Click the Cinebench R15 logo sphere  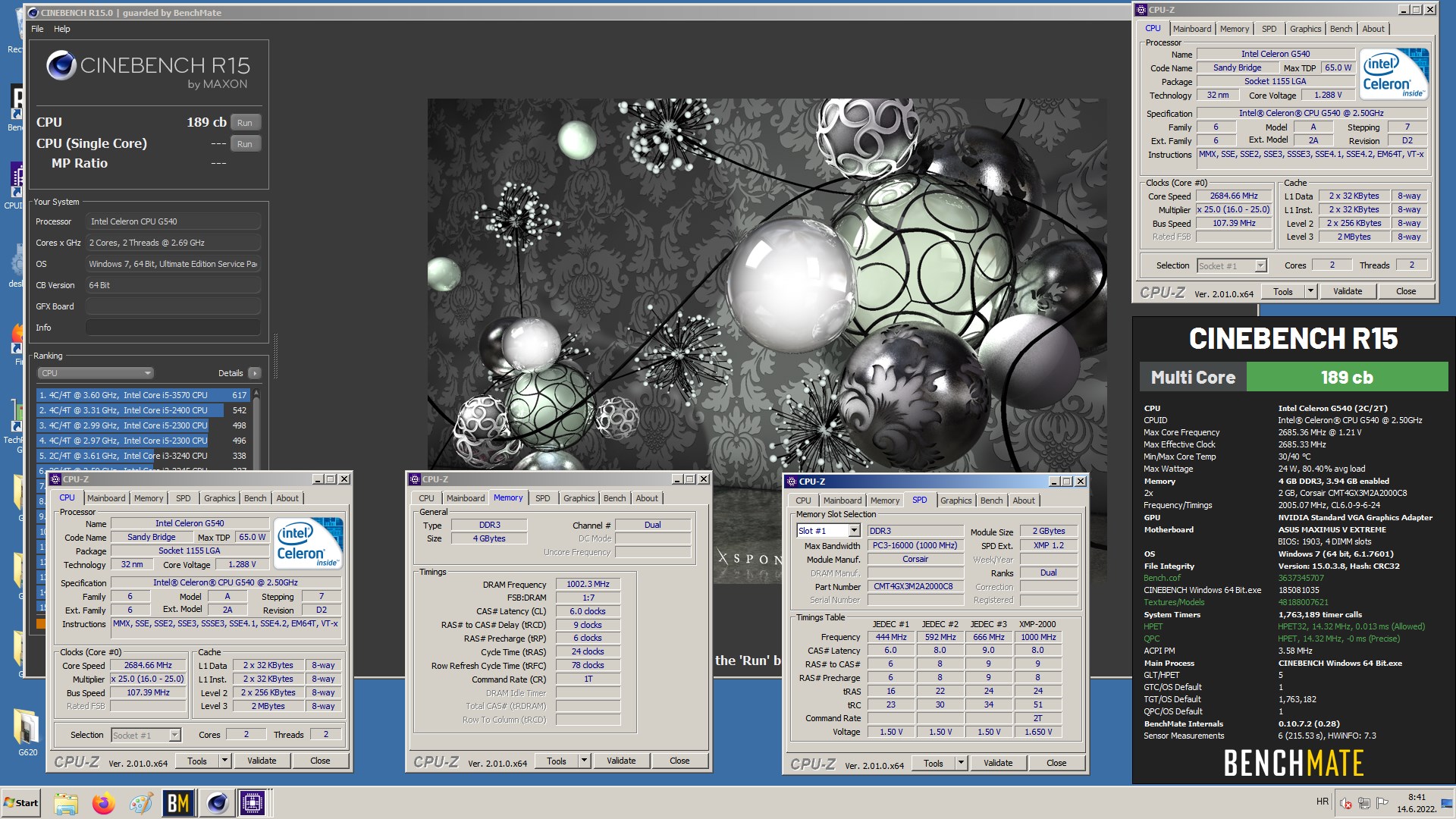[x=61, y=66]
